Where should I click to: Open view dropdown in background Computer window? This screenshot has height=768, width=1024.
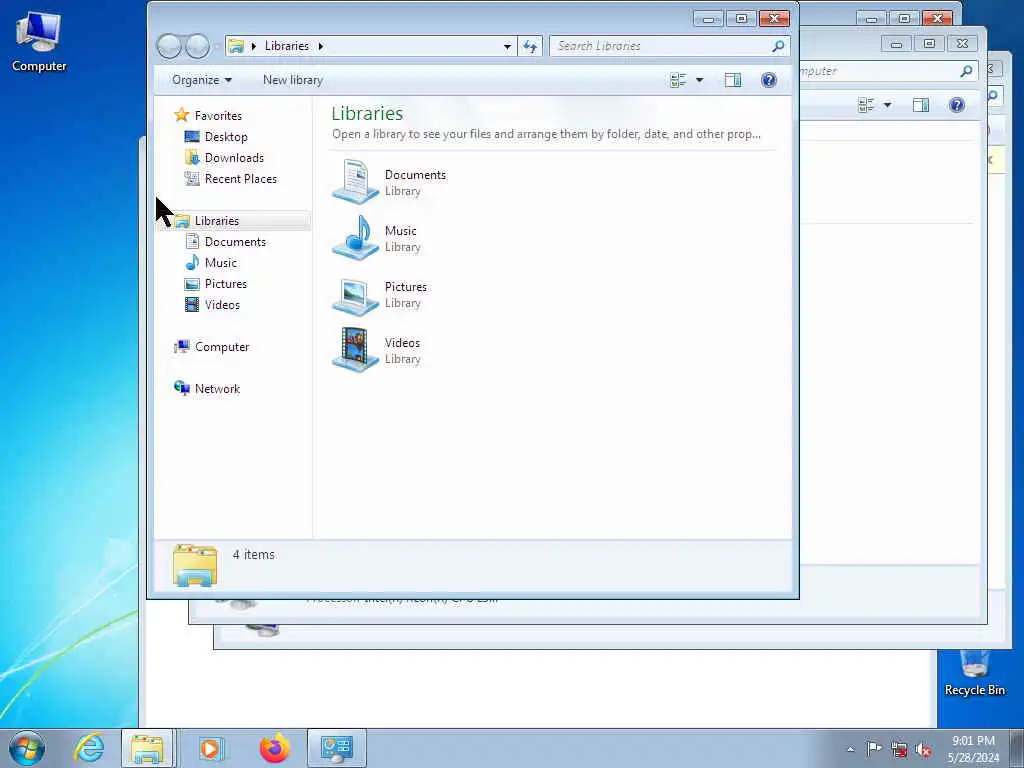coord(888,104)
